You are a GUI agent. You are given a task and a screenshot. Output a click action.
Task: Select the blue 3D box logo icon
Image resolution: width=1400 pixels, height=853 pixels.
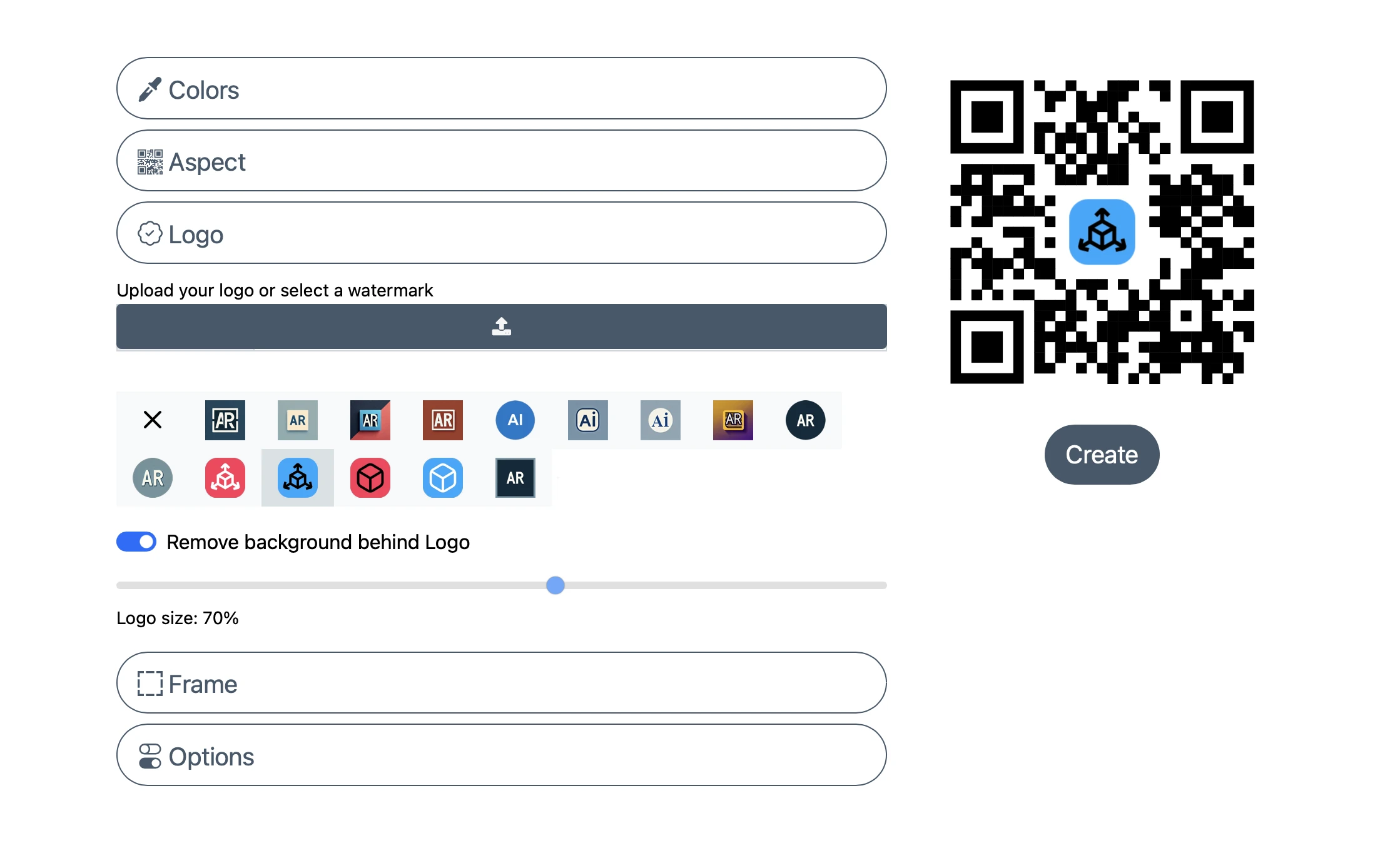point(442,478)
